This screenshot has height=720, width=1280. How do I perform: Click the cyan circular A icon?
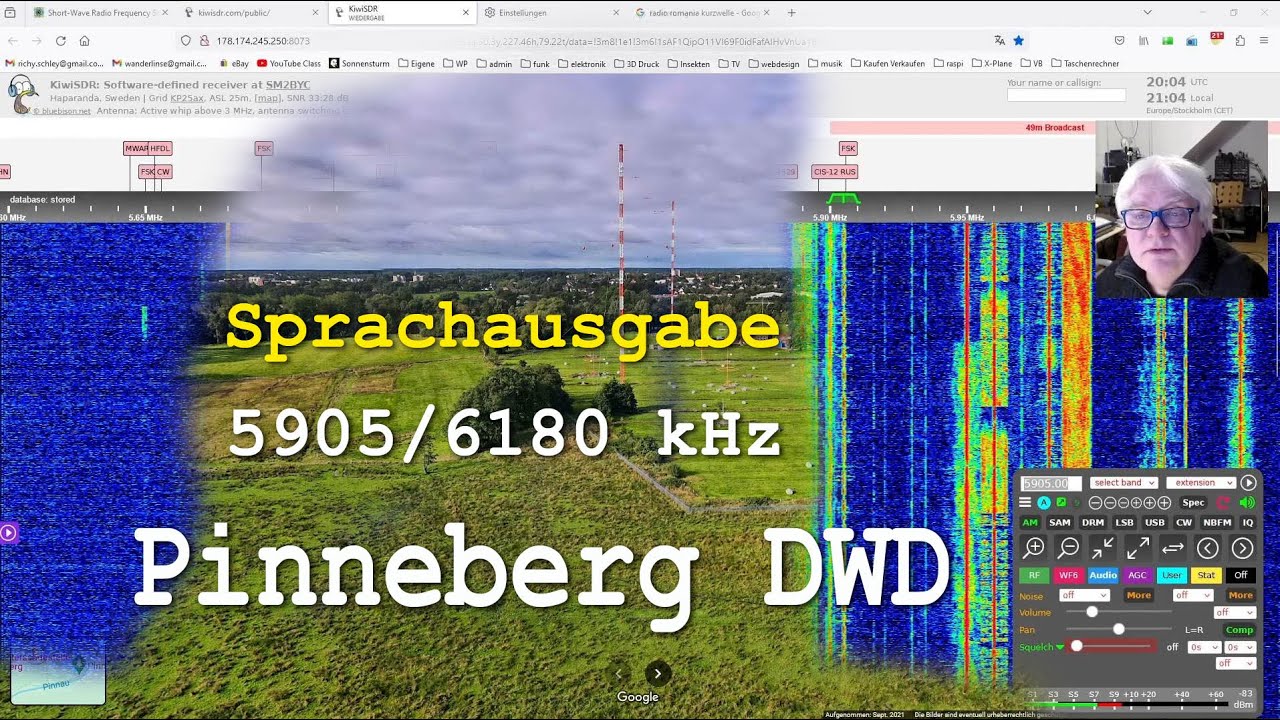tap(1044, 503)
